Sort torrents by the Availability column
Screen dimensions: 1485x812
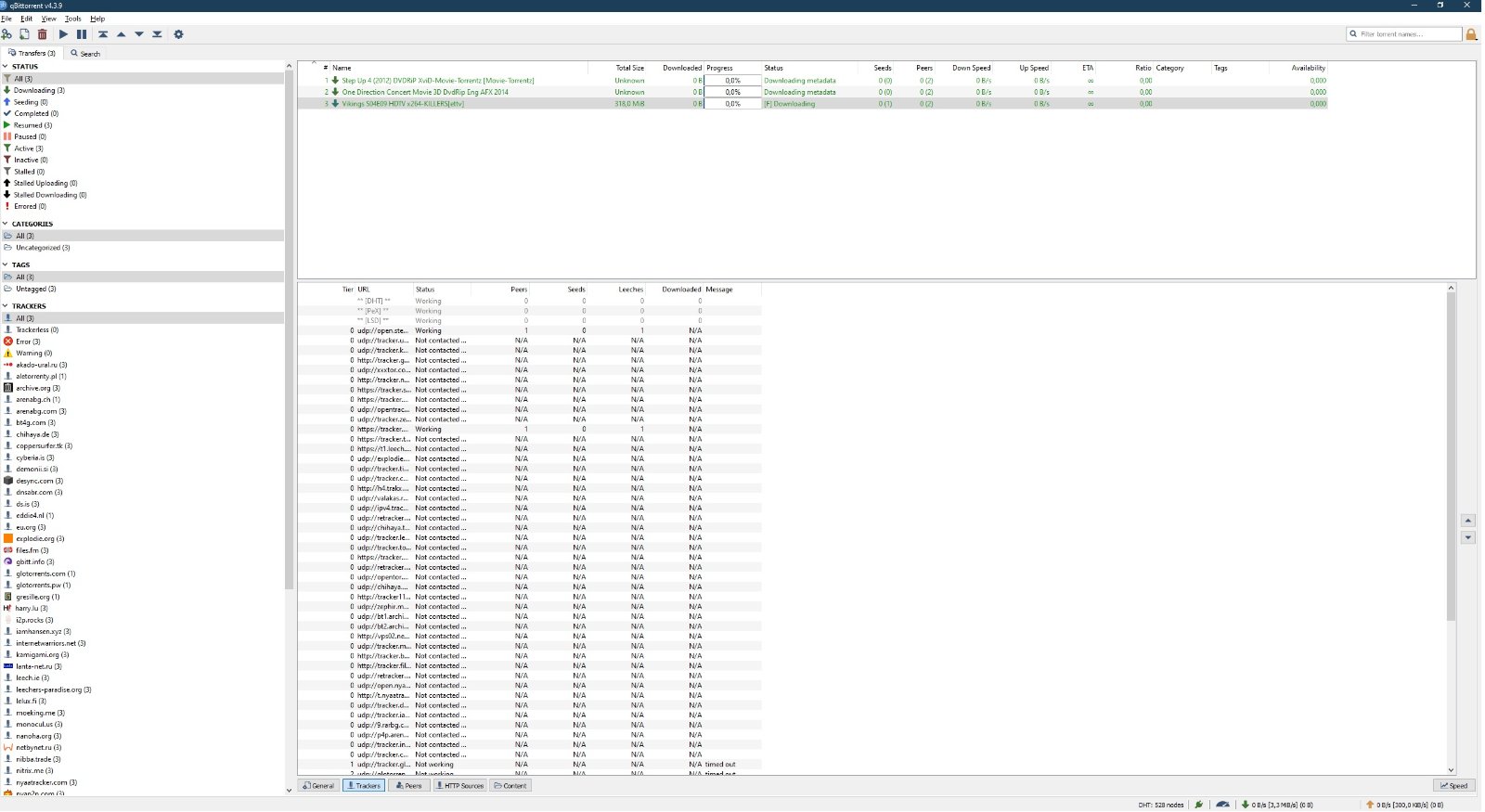[x=1299, y=68]
